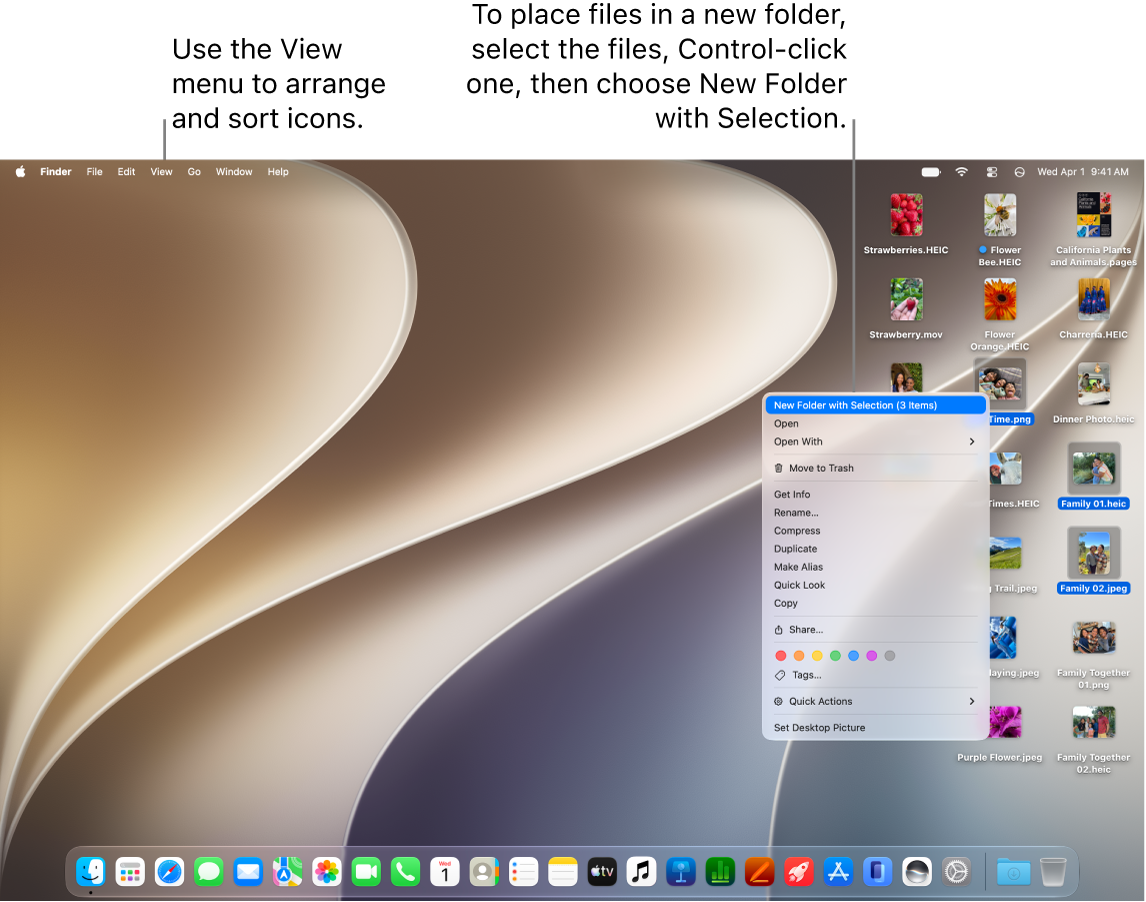The image size is (1146, 902).
Task: Apply the orange tag color
Action: click(x=799, y=656)
